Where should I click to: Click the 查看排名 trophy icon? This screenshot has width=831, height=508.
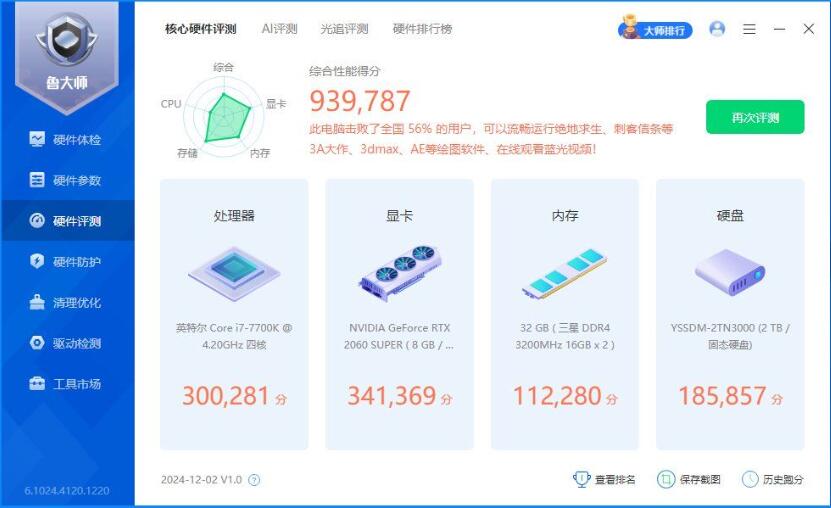coord(581,479)
